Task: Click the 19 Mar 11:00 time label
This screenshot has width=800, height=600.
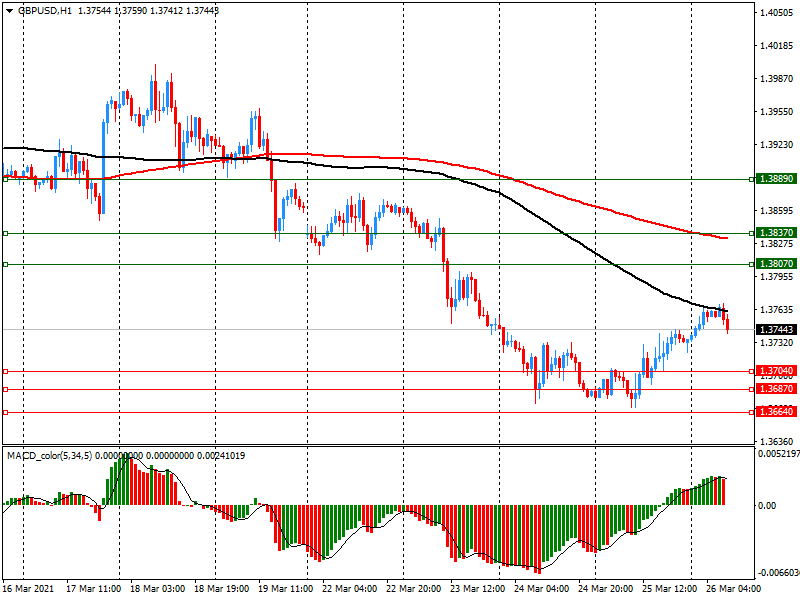Action: pyautogui.click(x=286, y=589)
